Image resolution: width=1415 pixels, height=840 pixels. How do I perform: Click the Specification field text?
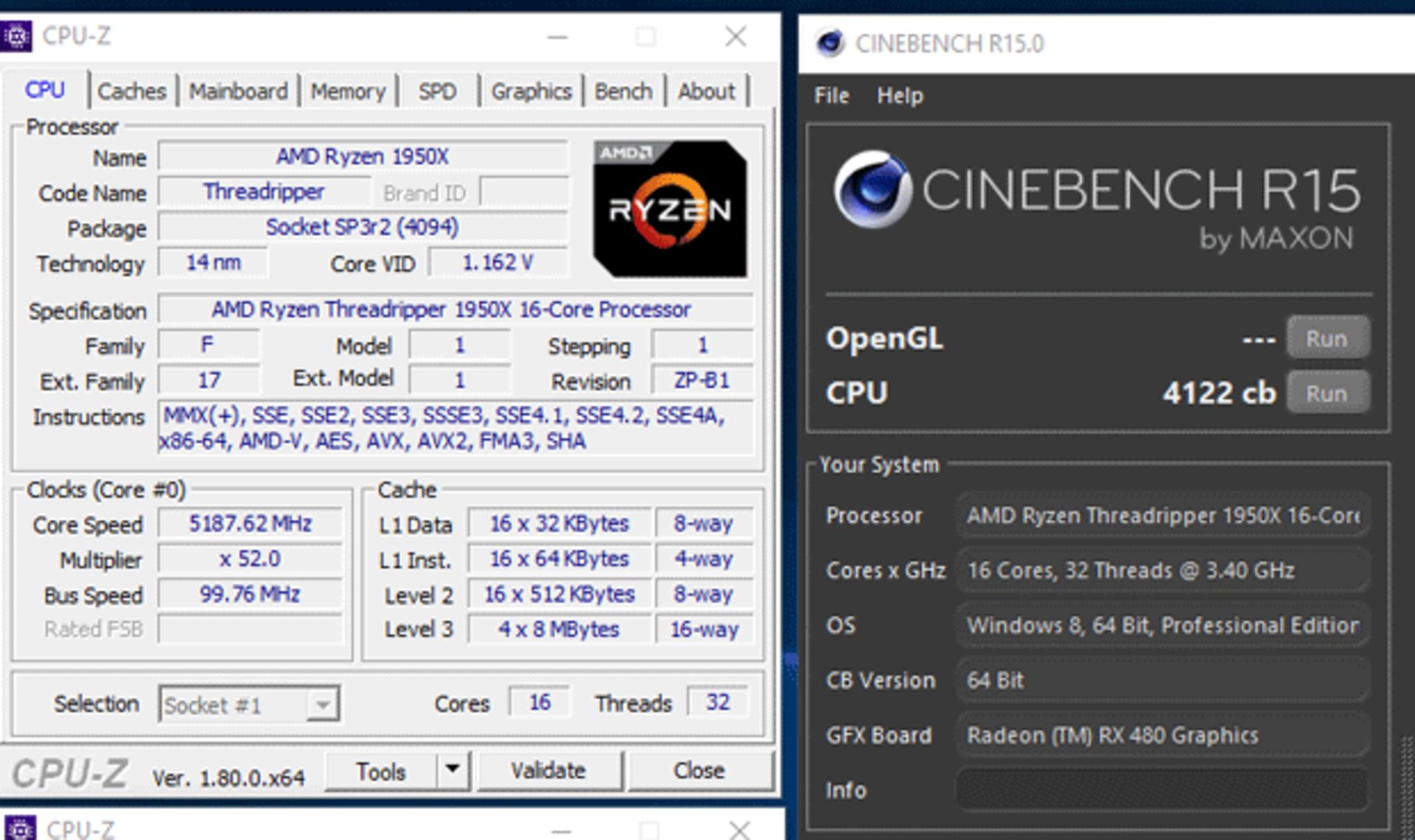point(455,309)
